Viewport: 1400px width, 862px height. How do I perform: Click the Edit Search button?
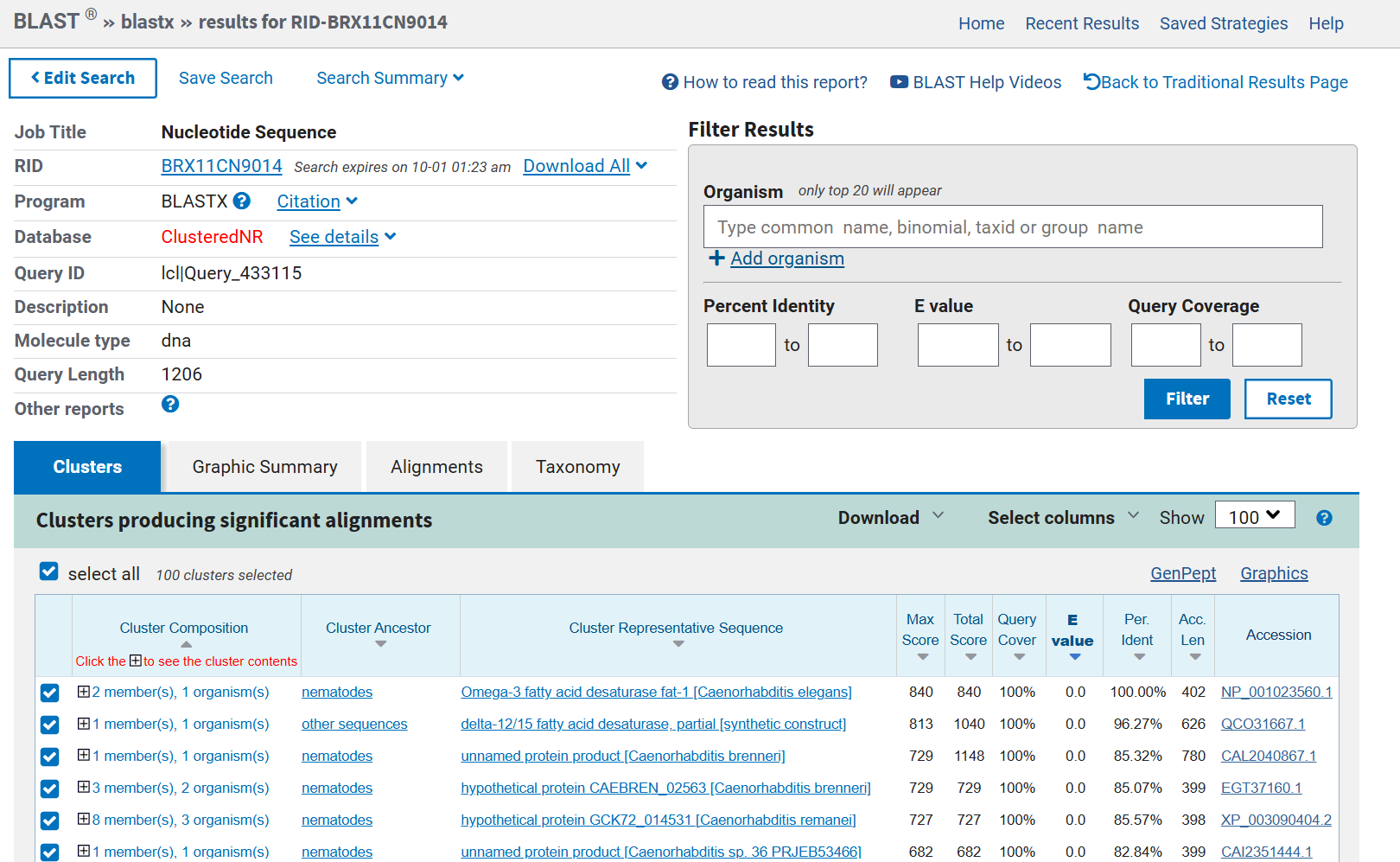click(x=83, y=78)
